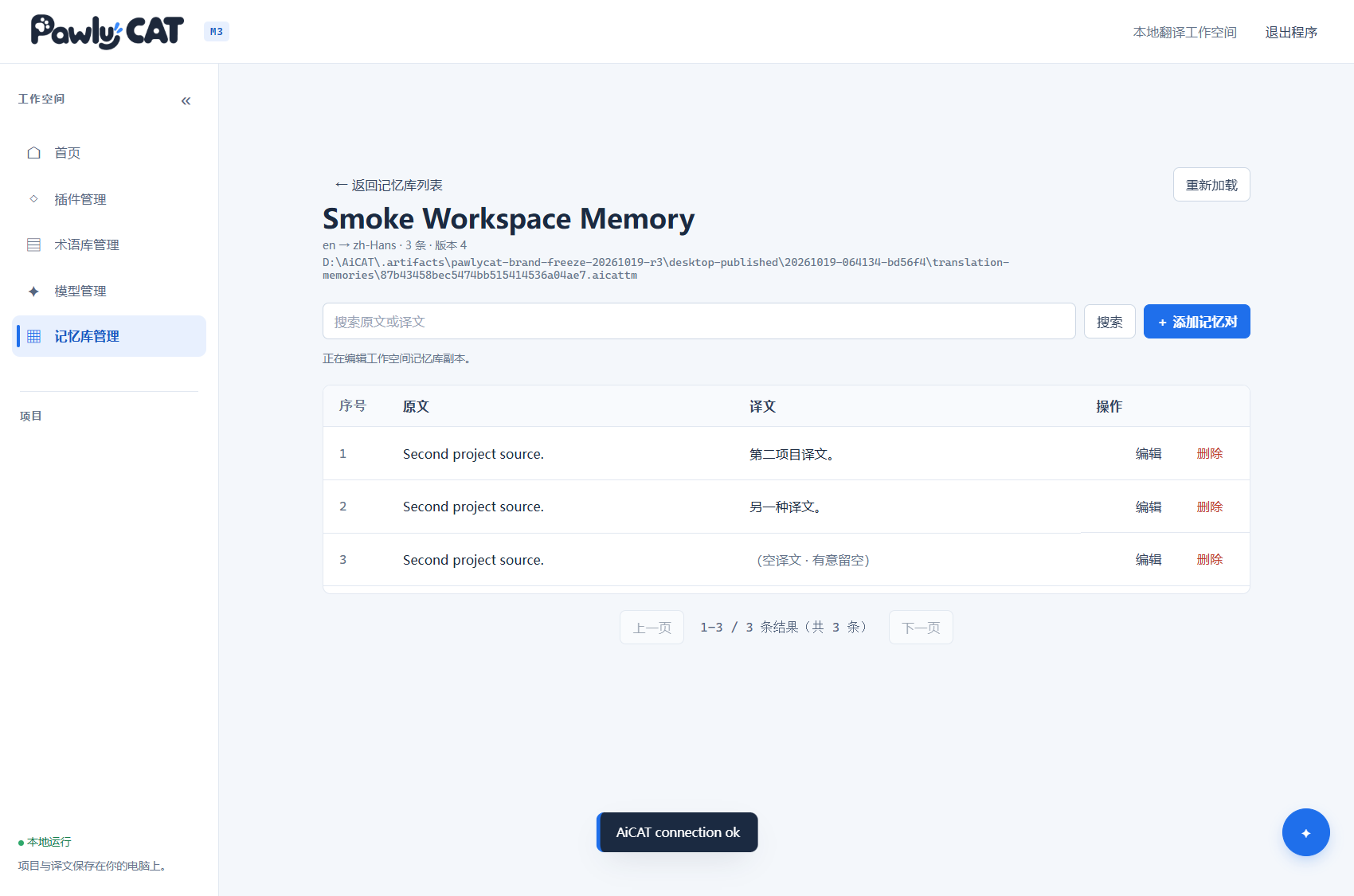This screenshot has height=896, width=1354.
Task: Click the 搜索 button
Action: [x=1109, y=322]
